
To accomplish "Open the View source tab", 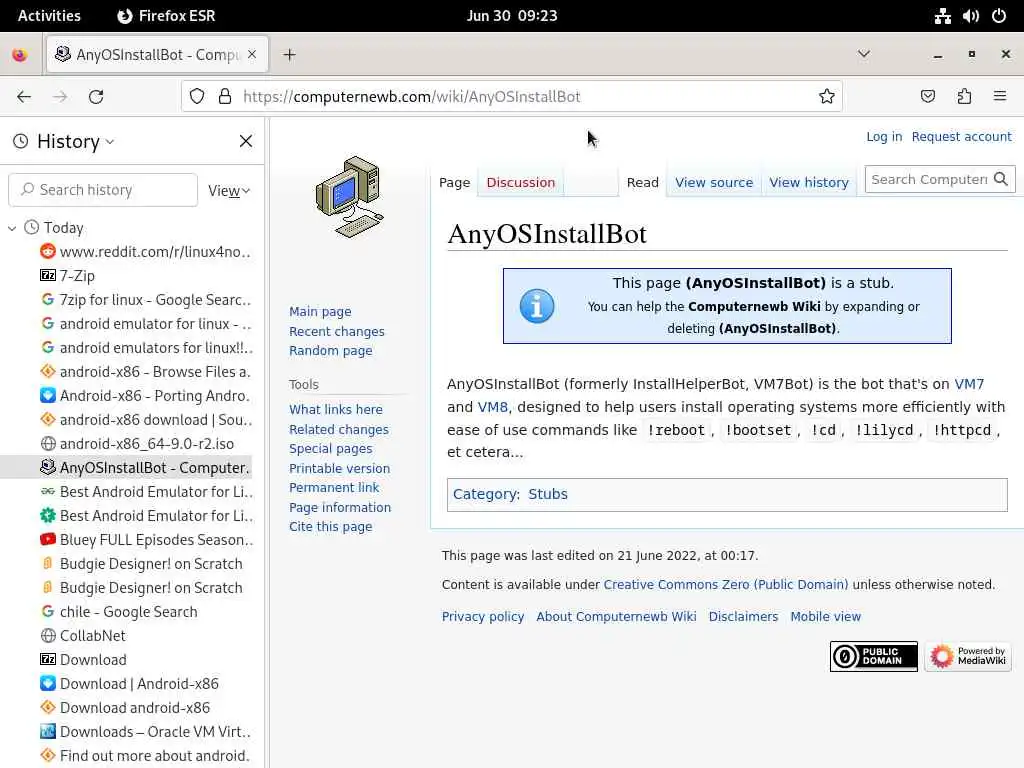I will tap(714, 182).
